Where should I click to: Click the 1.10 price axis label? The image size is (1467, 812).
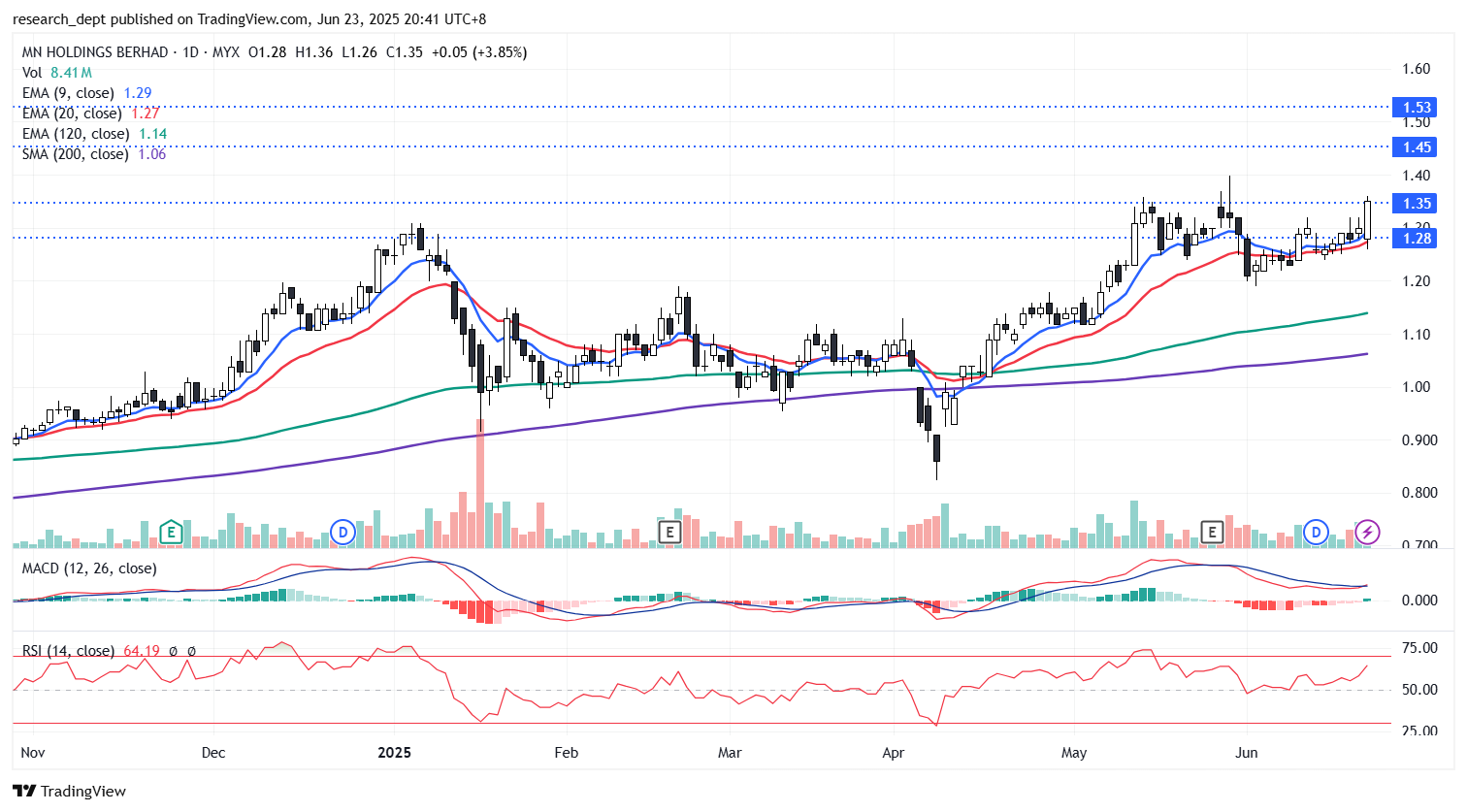tap(1417, 335)
